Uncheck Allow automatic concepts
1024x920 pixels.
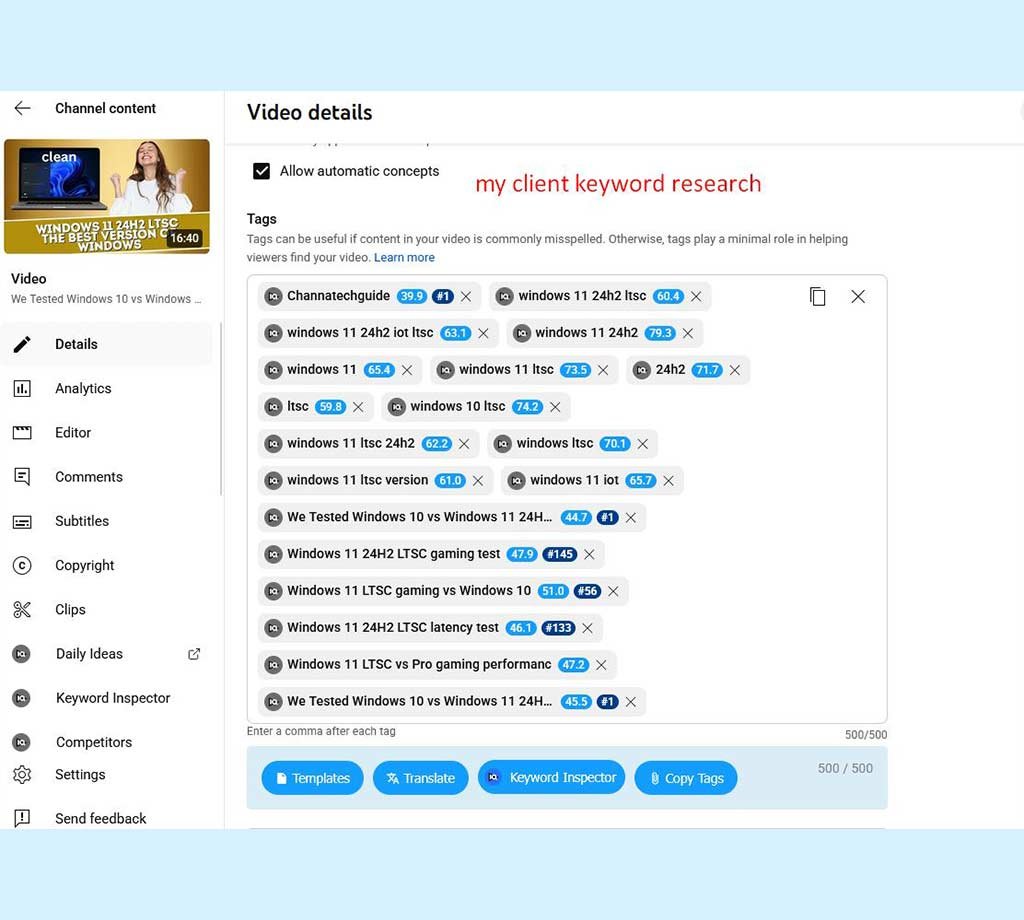(x=261, y=171)
